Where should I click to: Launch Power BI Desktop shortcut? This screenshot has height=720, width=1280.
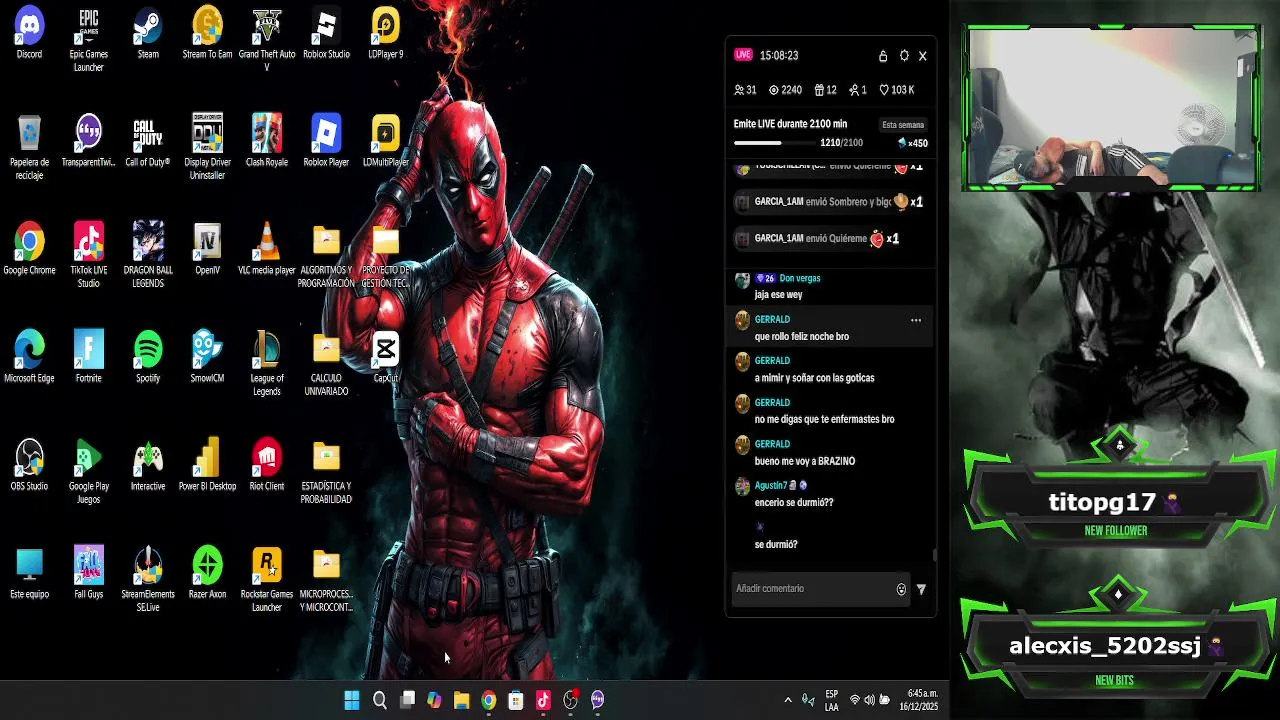207,466
